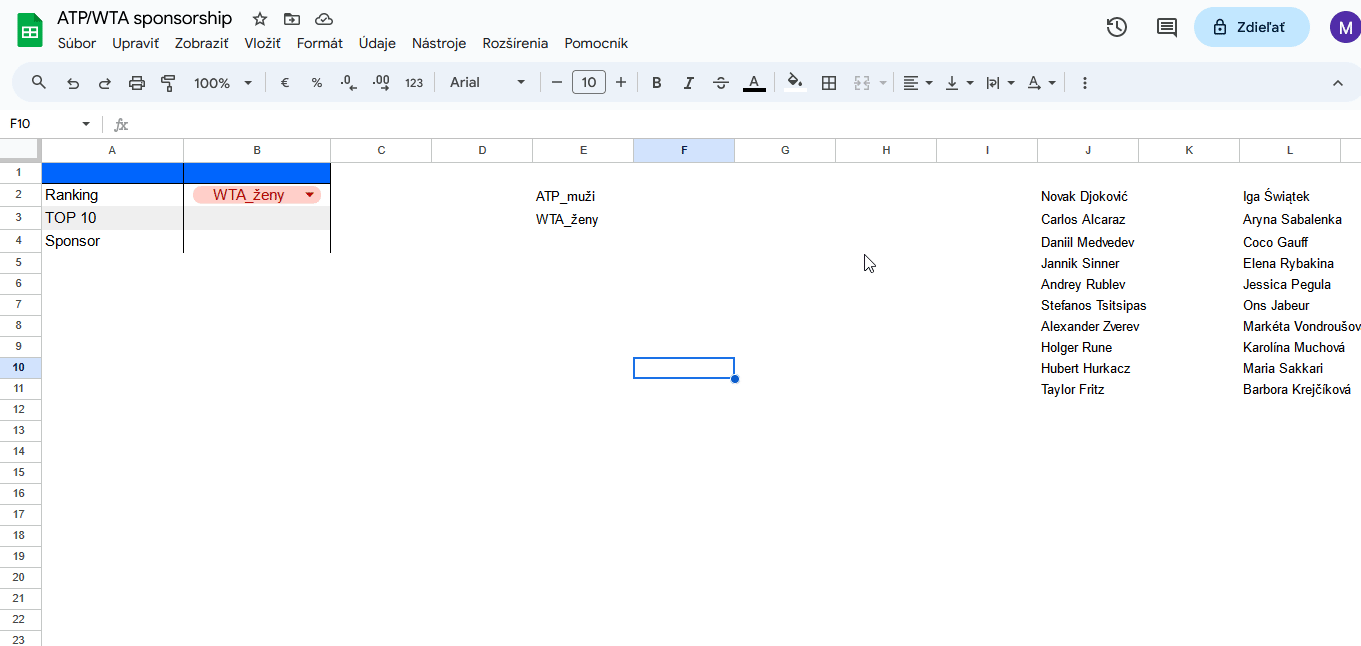The image size is (1361, 646).
Task: Select cell containing Coco Gauff
Action: (1290, 242)
